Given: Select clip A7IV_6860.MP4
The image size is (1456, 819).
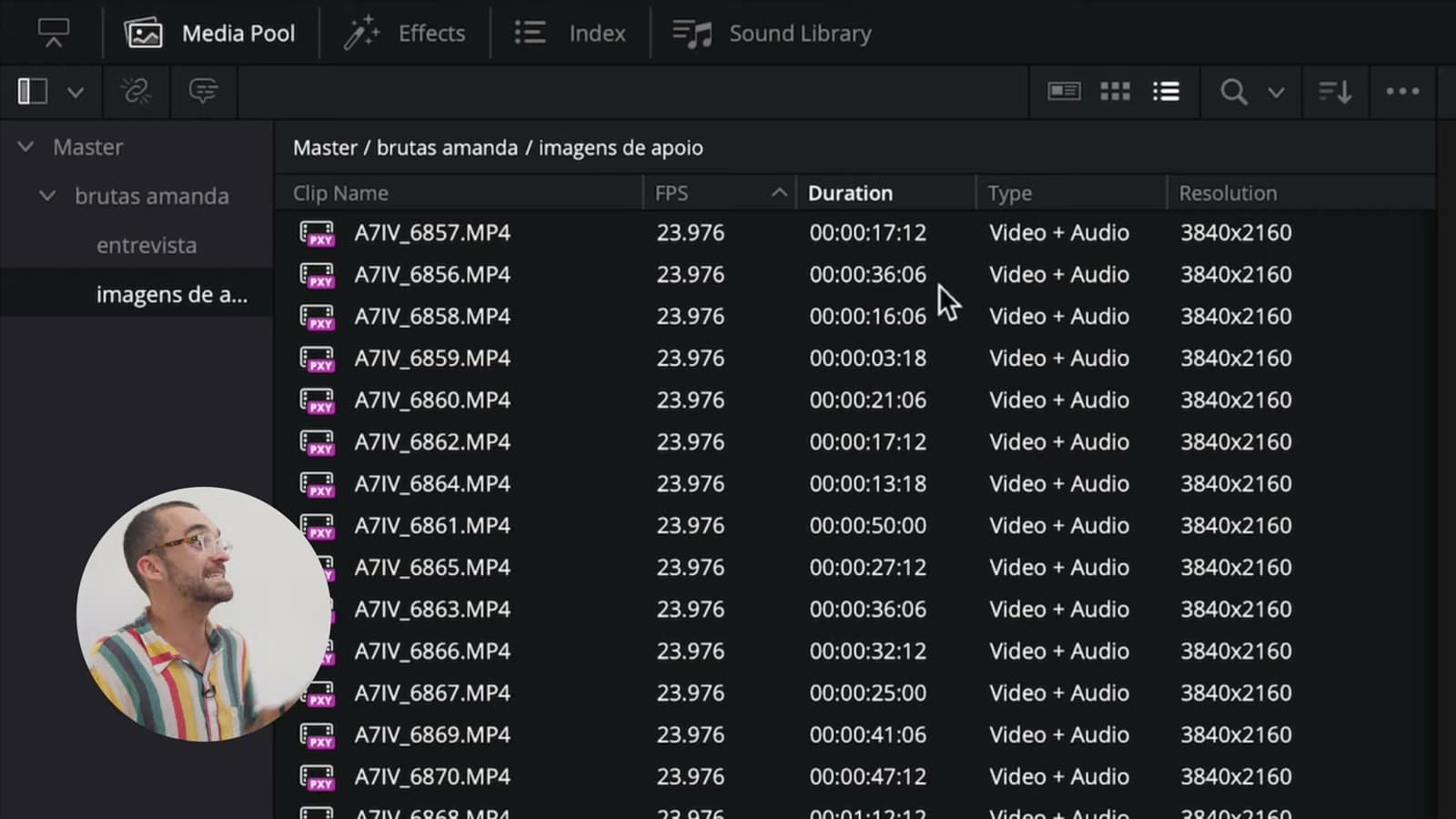Looking at the screenshot, I should point(432,400).
